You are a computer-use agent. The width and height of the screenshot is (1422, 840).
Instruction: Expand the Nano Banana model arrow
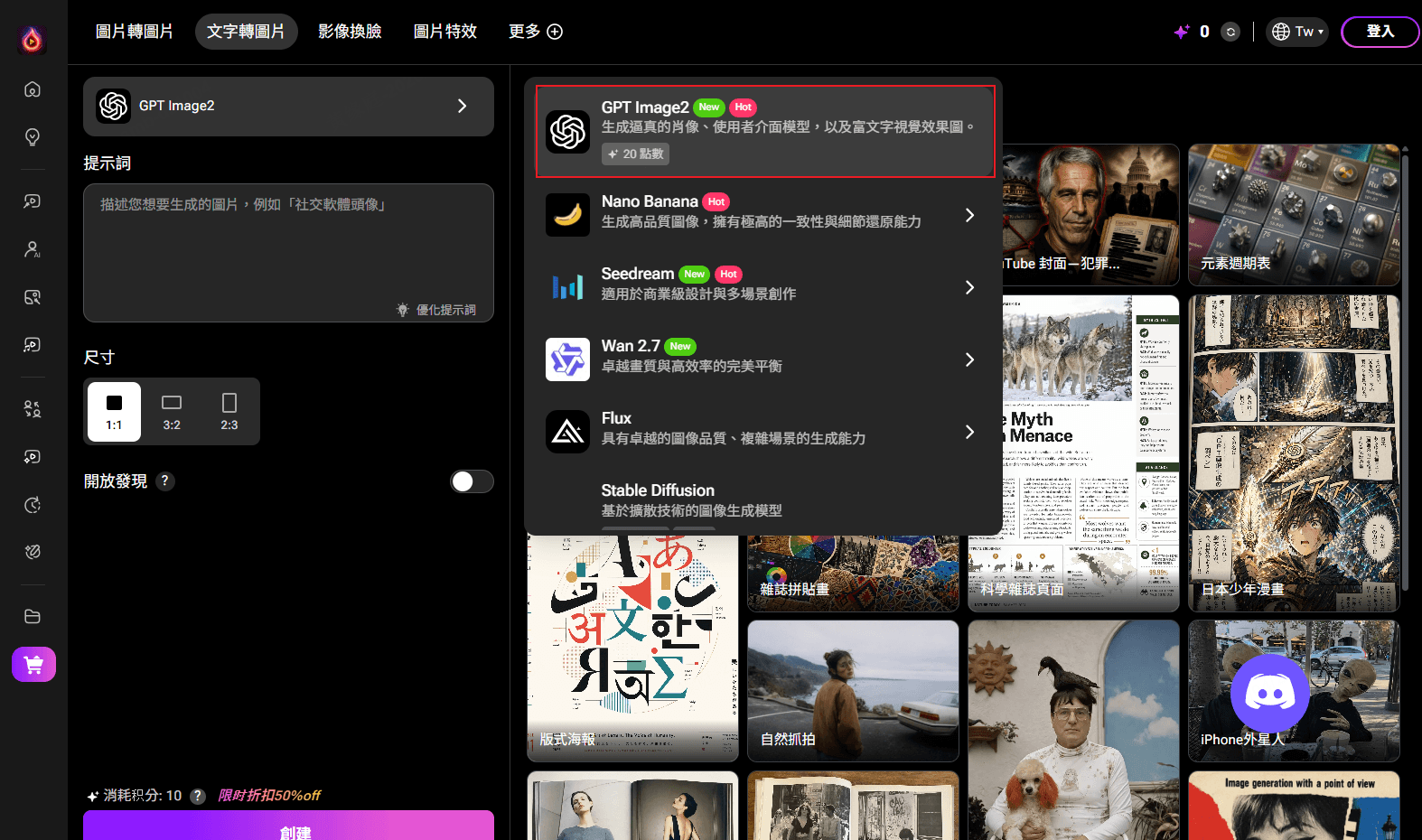(x=969, y=215)
